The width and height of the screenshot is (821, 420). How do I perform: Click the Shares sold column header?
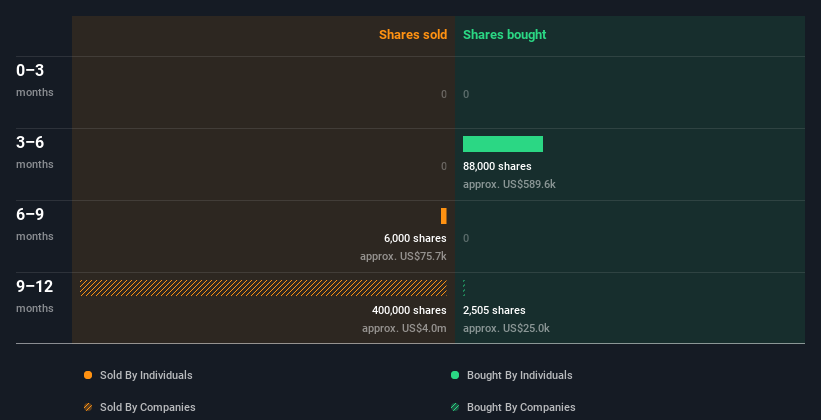pos(413,35)
